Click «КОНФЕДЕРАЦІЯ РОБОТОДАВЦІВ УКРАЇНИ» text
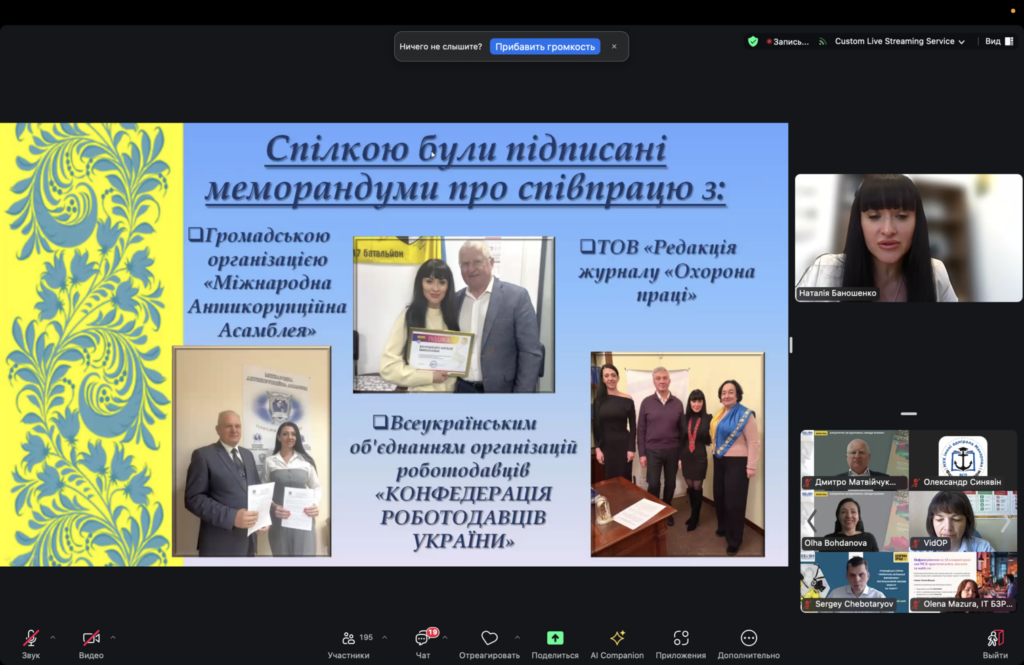The image size is (1024, 665). coord(464,517)
